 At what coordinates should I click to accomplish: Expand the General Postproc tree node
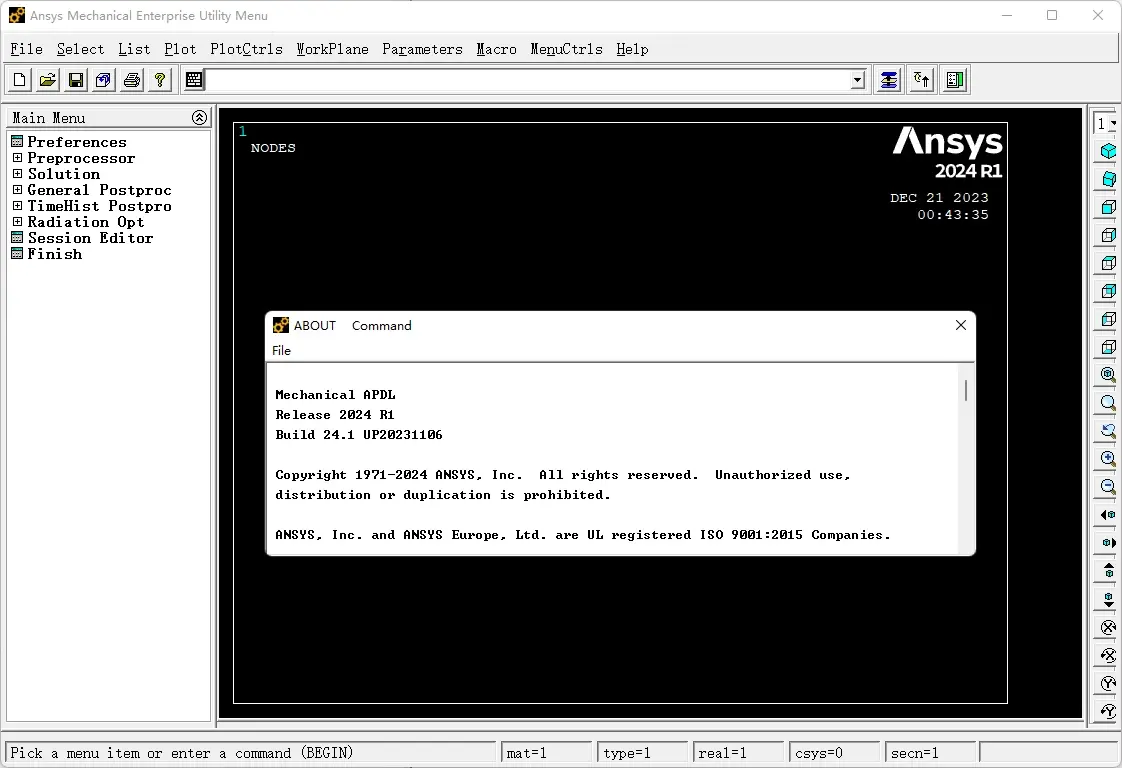coord(17,190)
